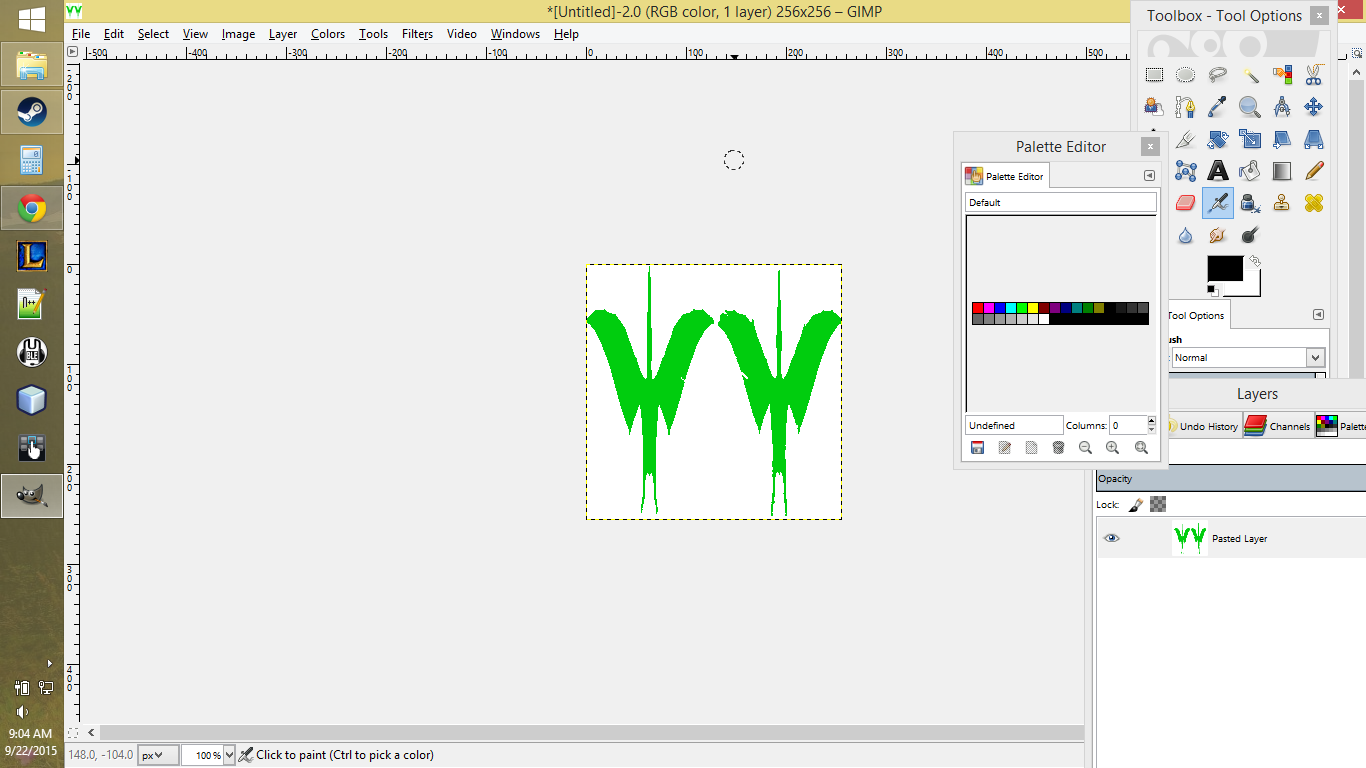Viewport: 1366px width, 768px height.
Task: Delete color using Palette Editor trash icon
Action: point(1058,448)
